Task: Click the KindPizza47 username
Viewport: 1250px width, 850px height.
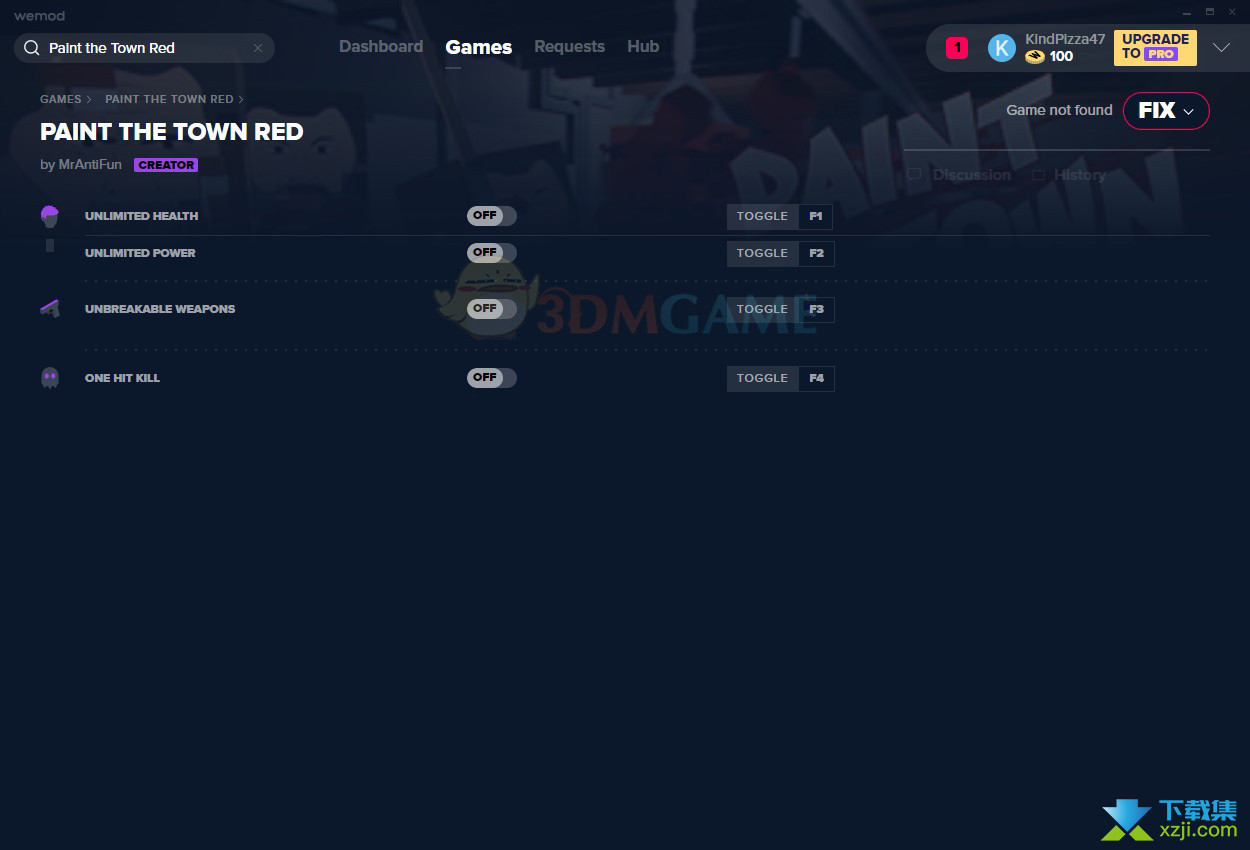Action: coord(1065,39)
